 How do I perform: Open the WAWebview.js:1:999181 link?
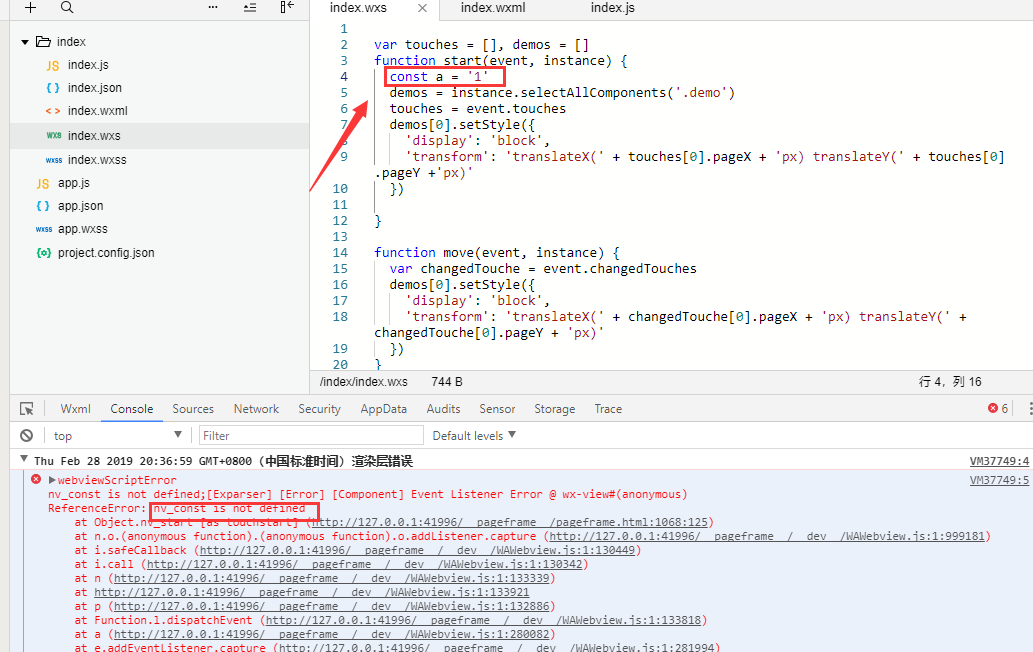tap(767, 536)
